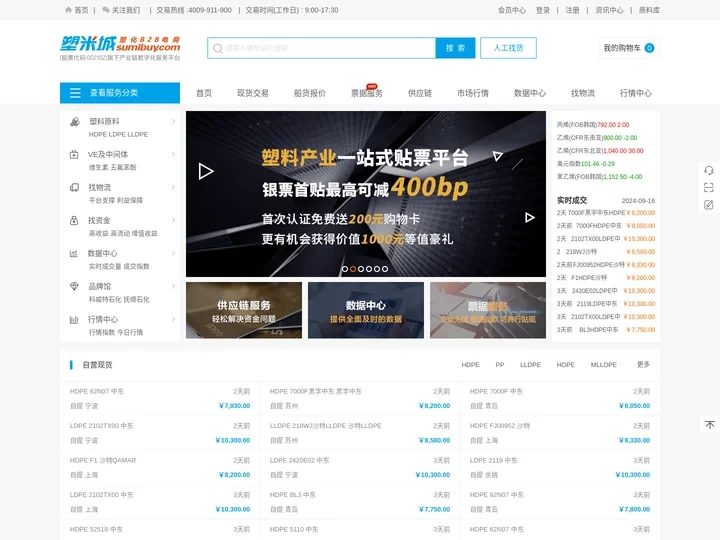Click the 找物流 category icon
This screenshot has height=540, width=720.
tap(74, 187)
